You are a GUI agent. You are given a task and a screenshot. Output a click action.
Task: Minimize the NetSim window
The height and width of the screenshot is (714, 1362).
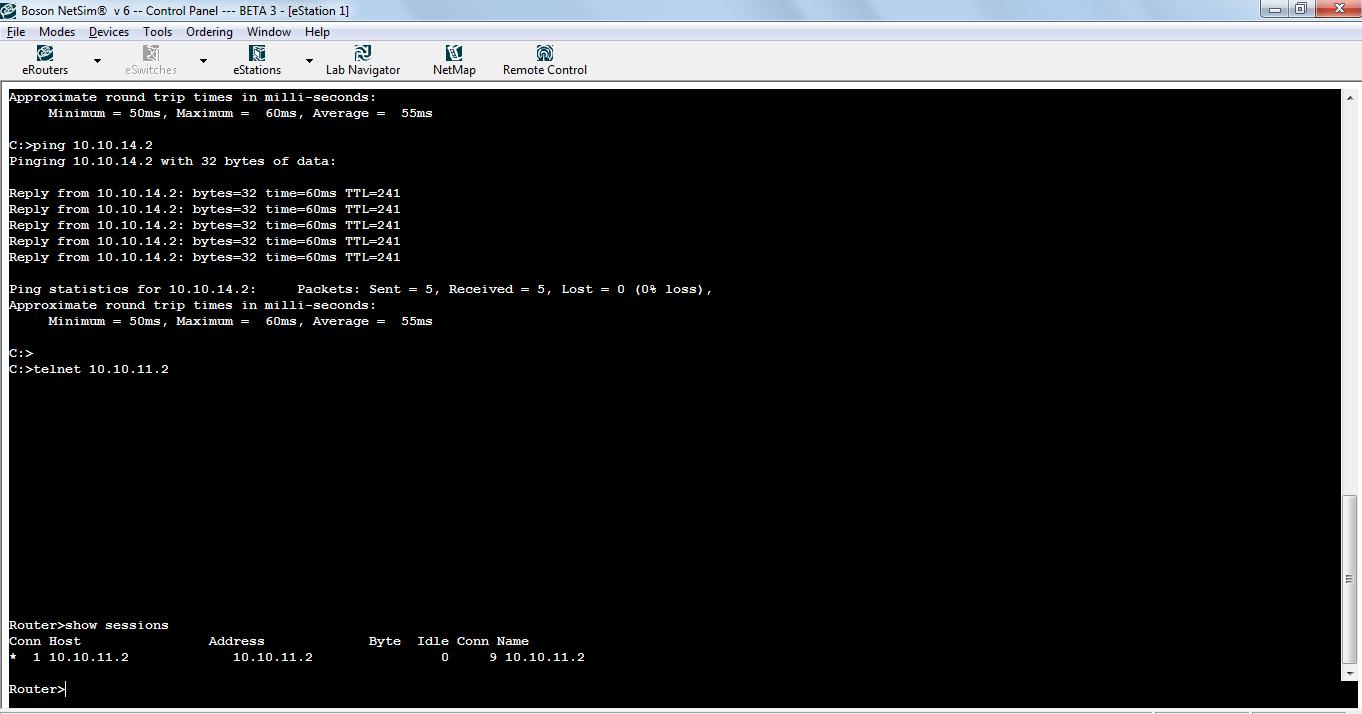coord(1272,9)
